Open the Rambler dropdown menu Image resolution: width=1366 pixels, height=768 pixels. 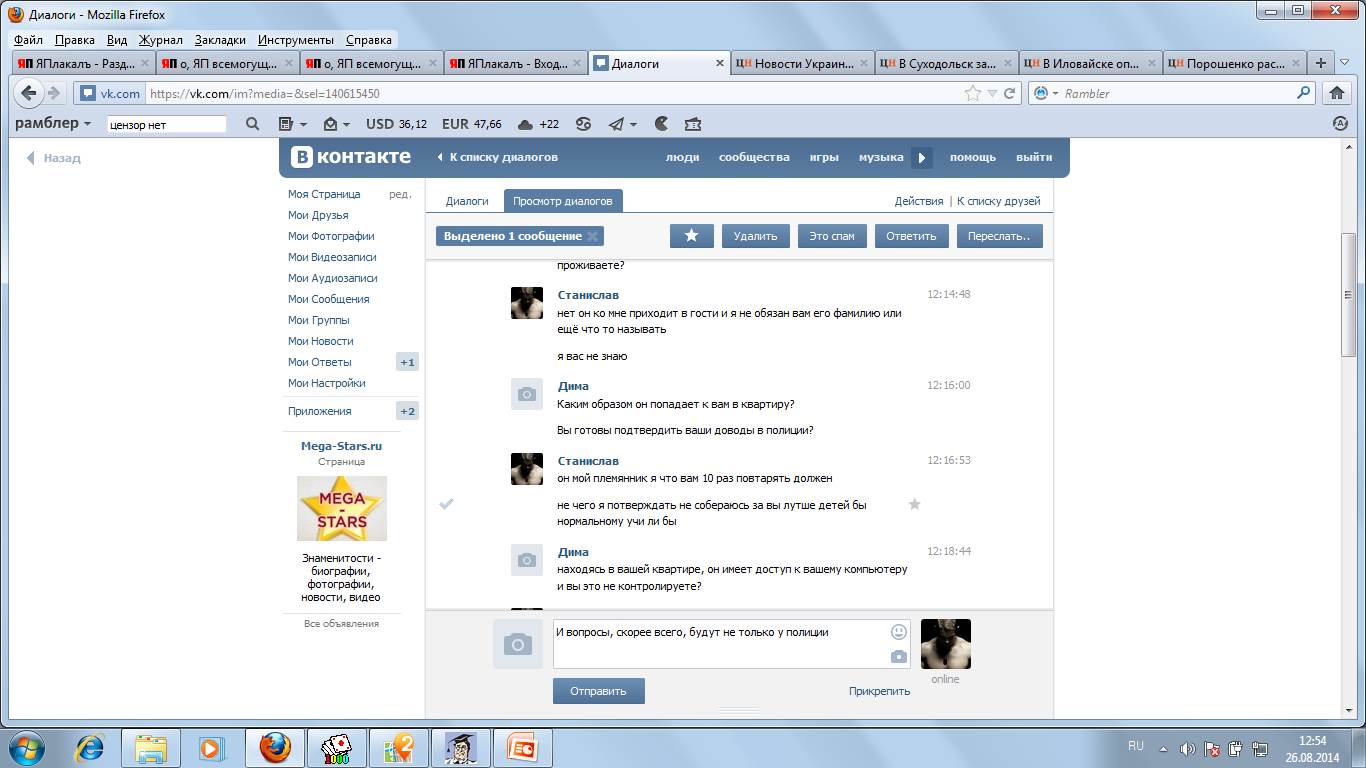pyautogui.click(x=53, y=124)
